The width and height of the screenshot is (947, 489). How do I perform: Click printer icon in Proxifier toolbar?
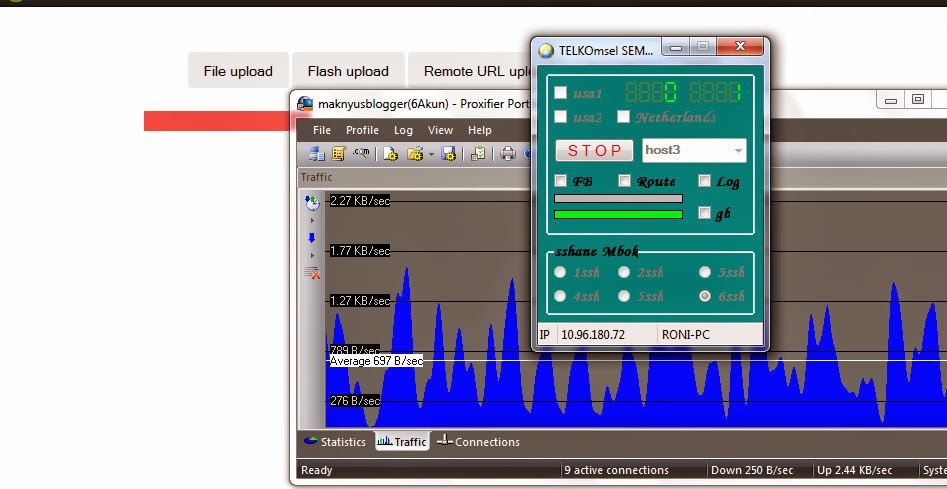pyautogui.click(x=508, y=154)
